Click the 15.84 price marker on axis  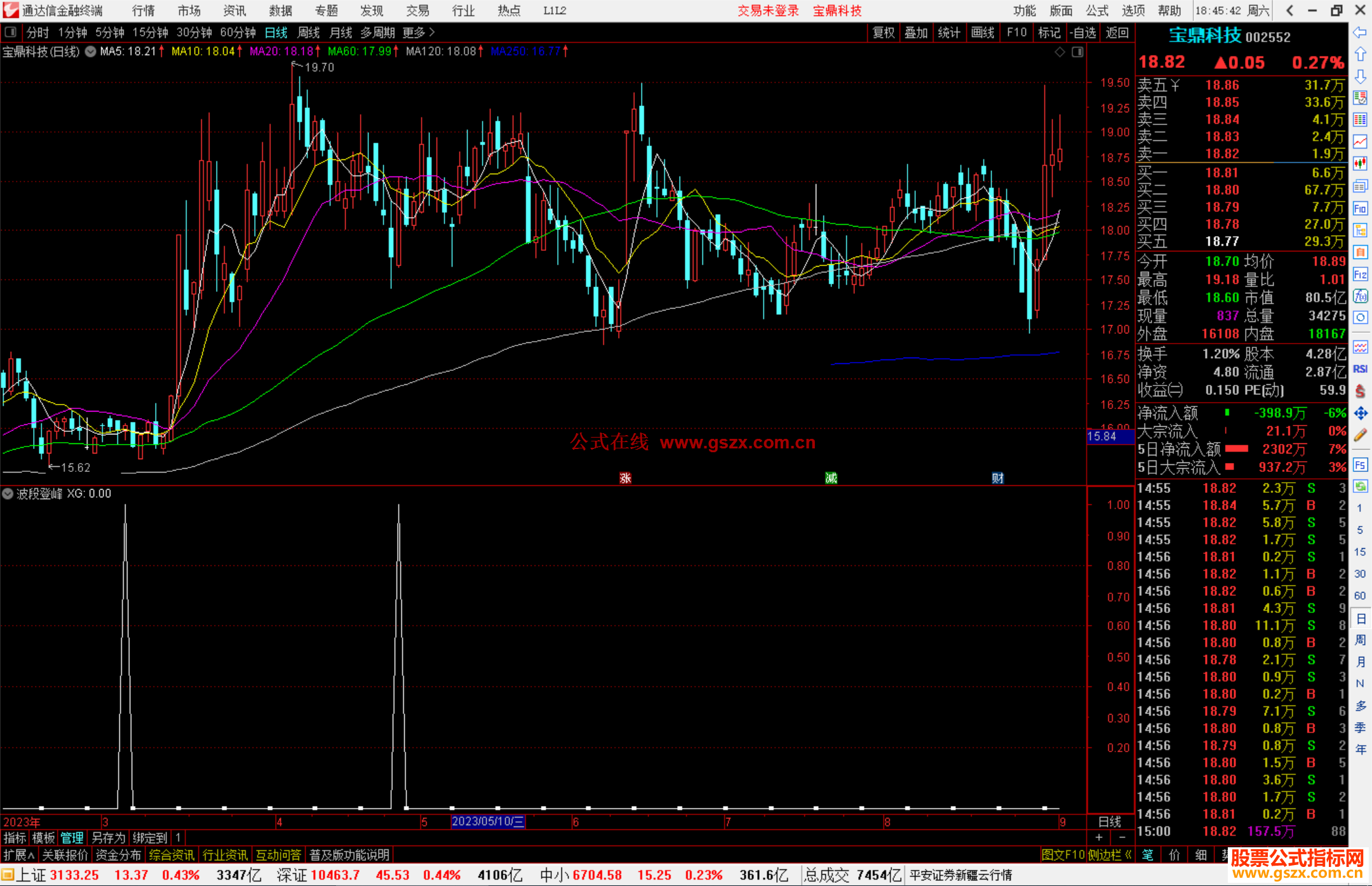1102,436
